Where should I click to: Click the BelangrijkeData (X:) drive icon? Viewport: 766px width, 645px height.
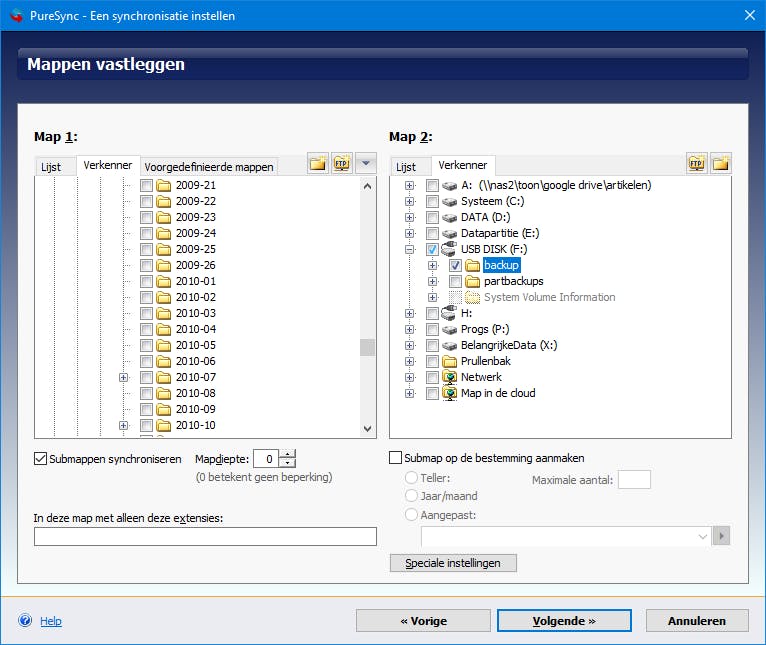pos(449,345)
